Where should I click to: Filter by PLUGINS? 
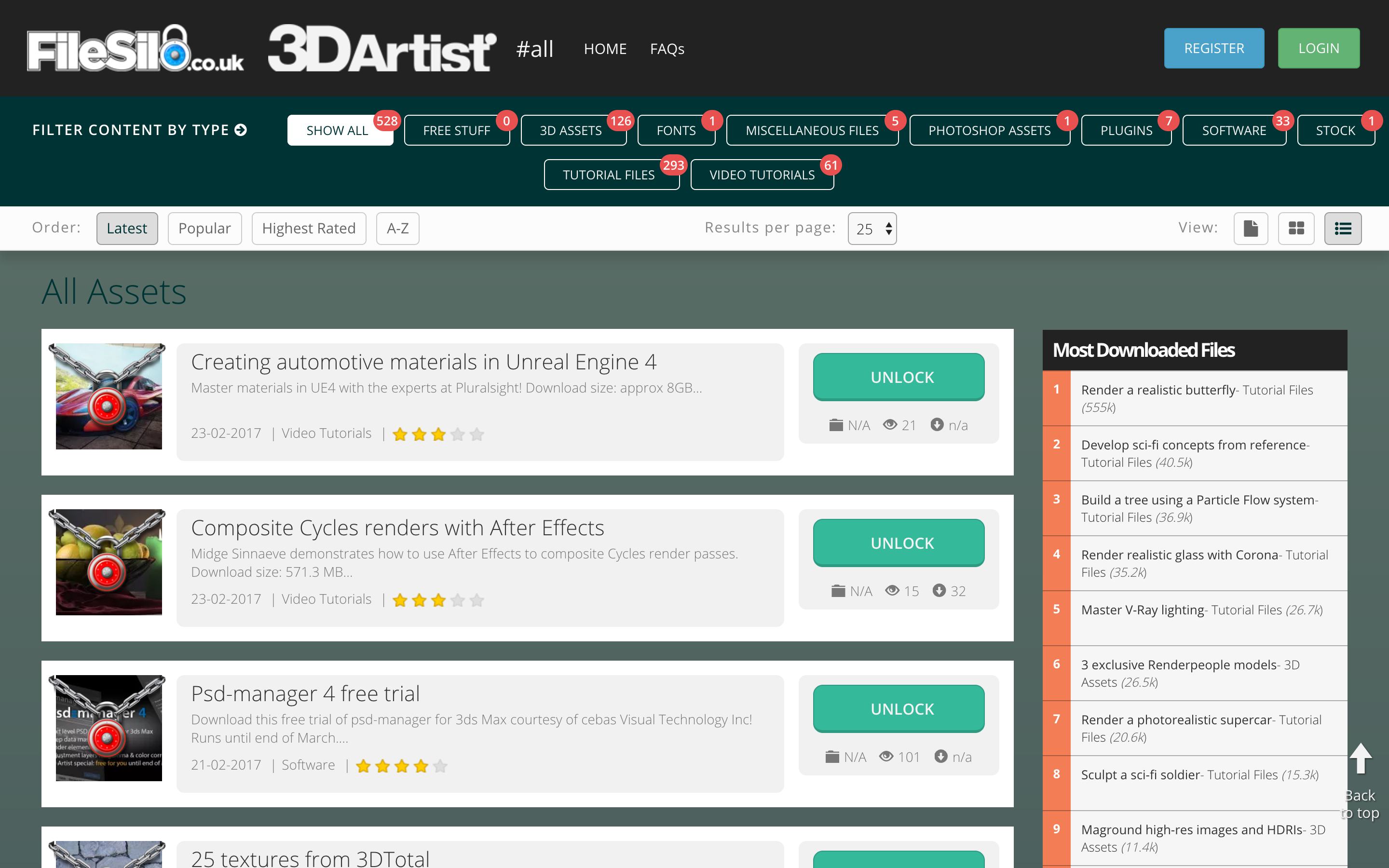coord(1126,130)
